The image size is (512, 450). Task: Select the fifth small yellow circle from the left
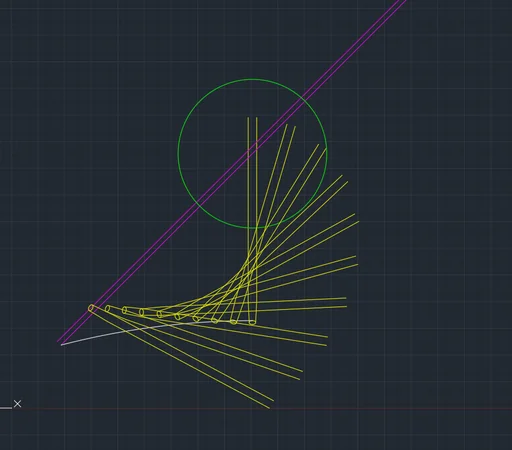tap(159, 314)
